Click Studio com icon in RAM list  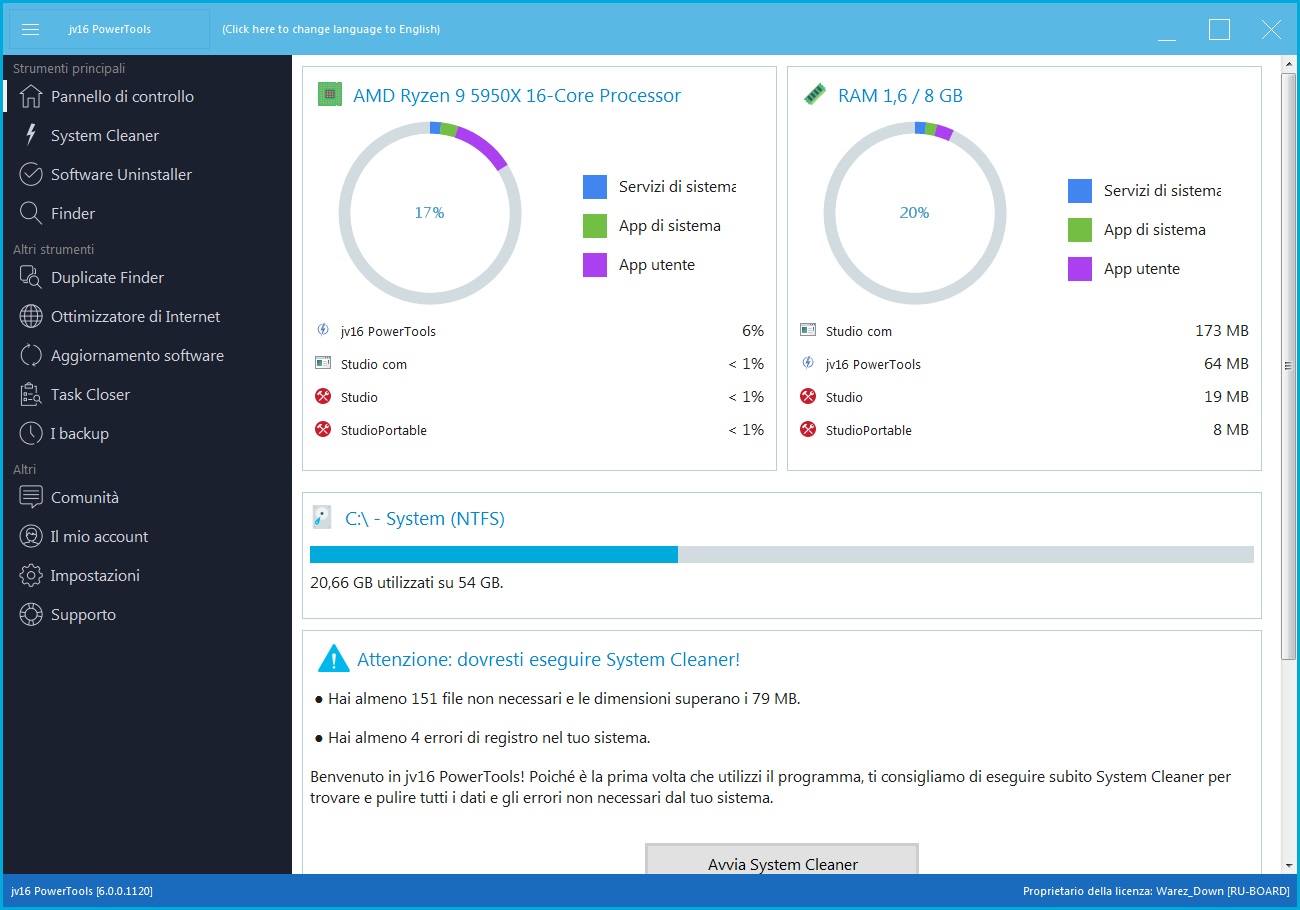[808, 329]
